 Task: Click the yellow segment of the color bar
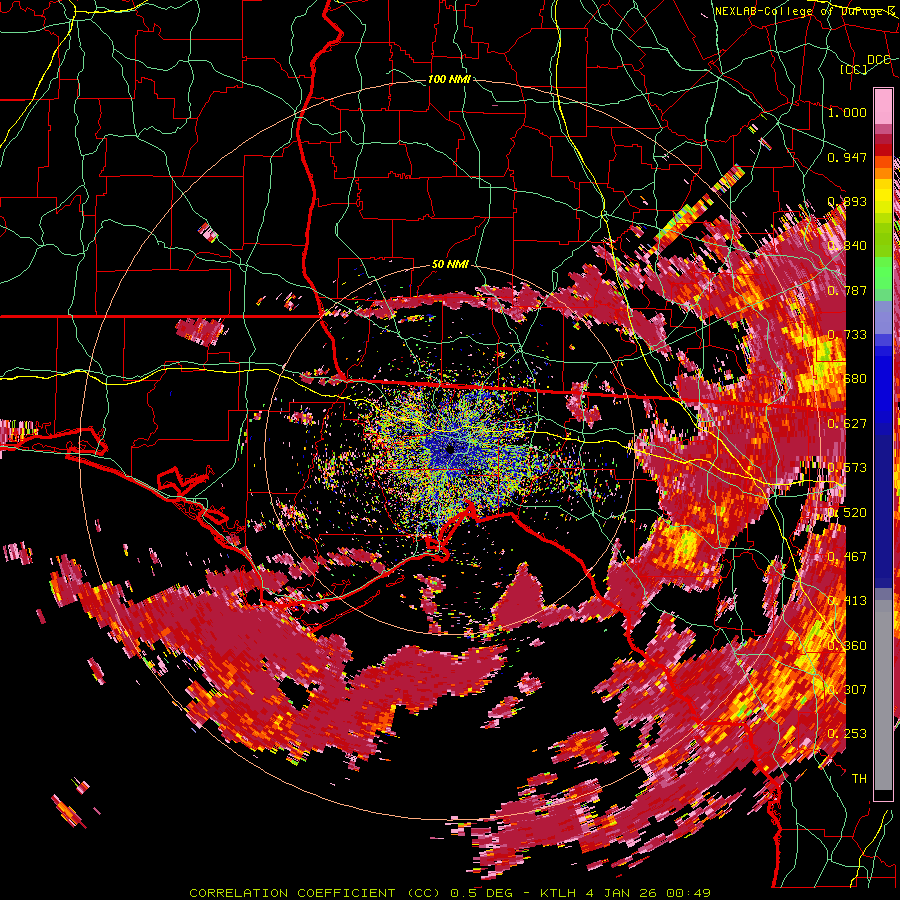point(883,196)
